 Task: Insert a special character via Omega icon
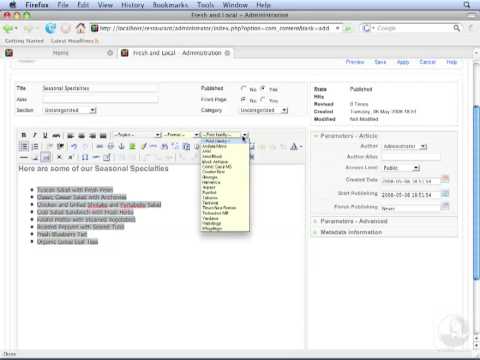click(x=85, y=157)
